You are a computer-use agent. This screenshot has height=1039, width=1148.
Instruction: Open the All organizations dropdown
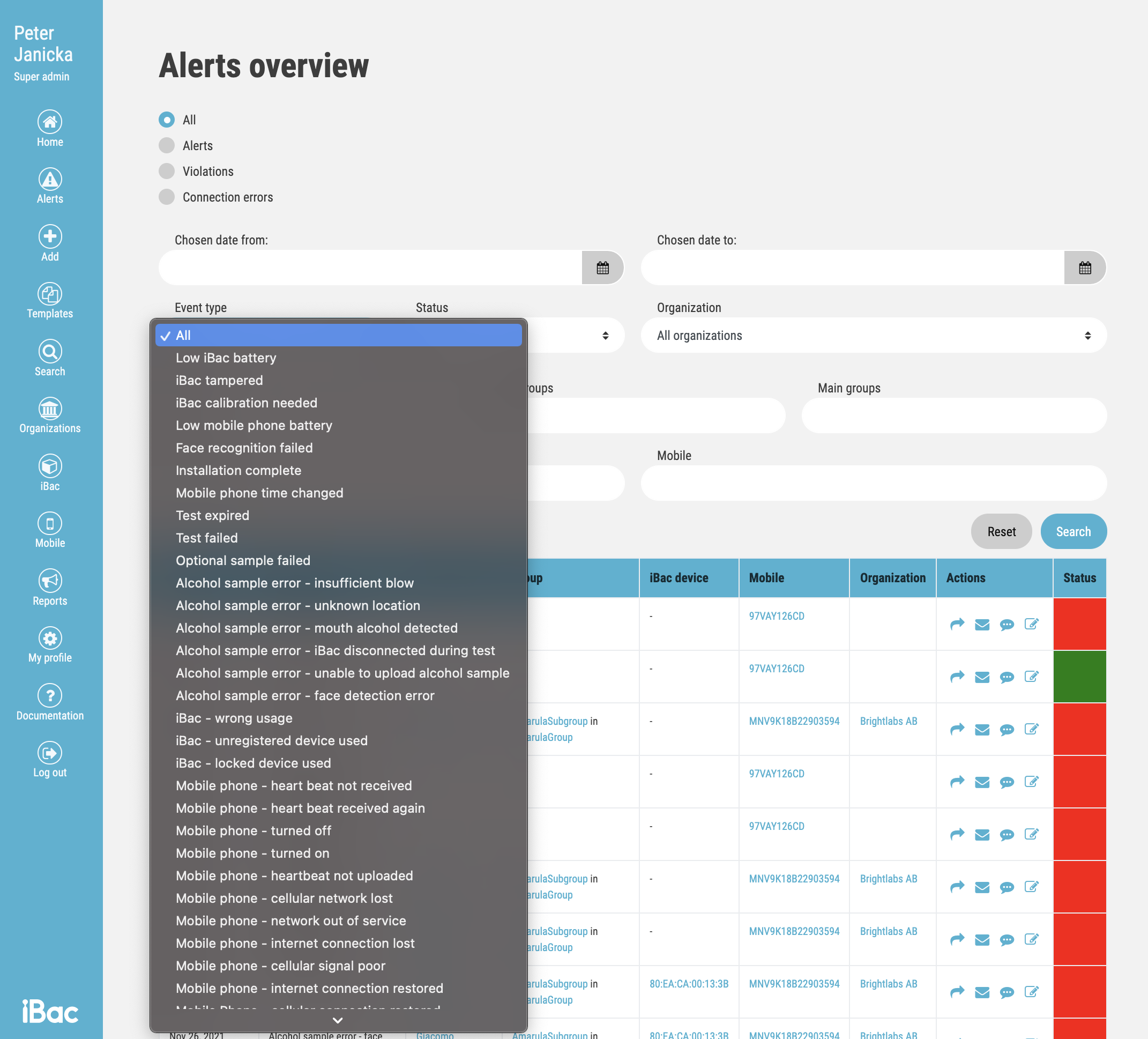[873, 336]
